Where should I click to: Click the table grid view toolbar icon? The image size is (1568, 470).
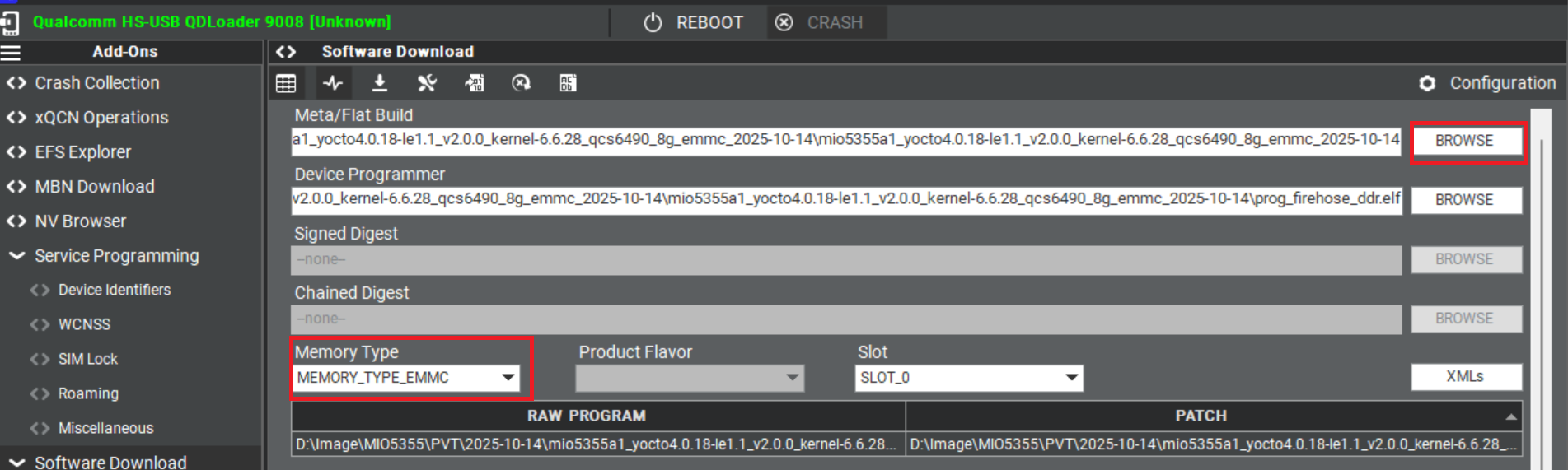(286, 83)
